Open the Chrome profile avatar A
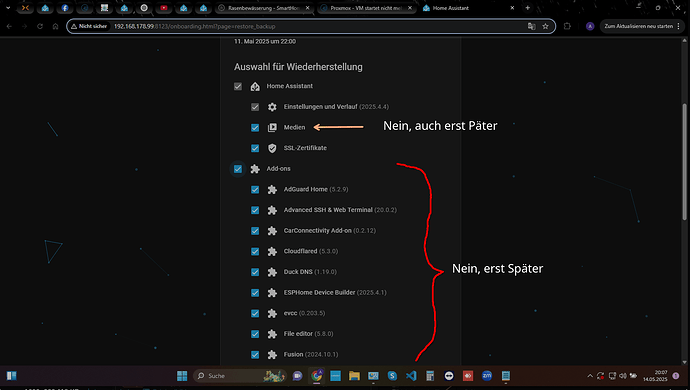Viewport: 690px width, 390px height. click(x=590, y=26)
